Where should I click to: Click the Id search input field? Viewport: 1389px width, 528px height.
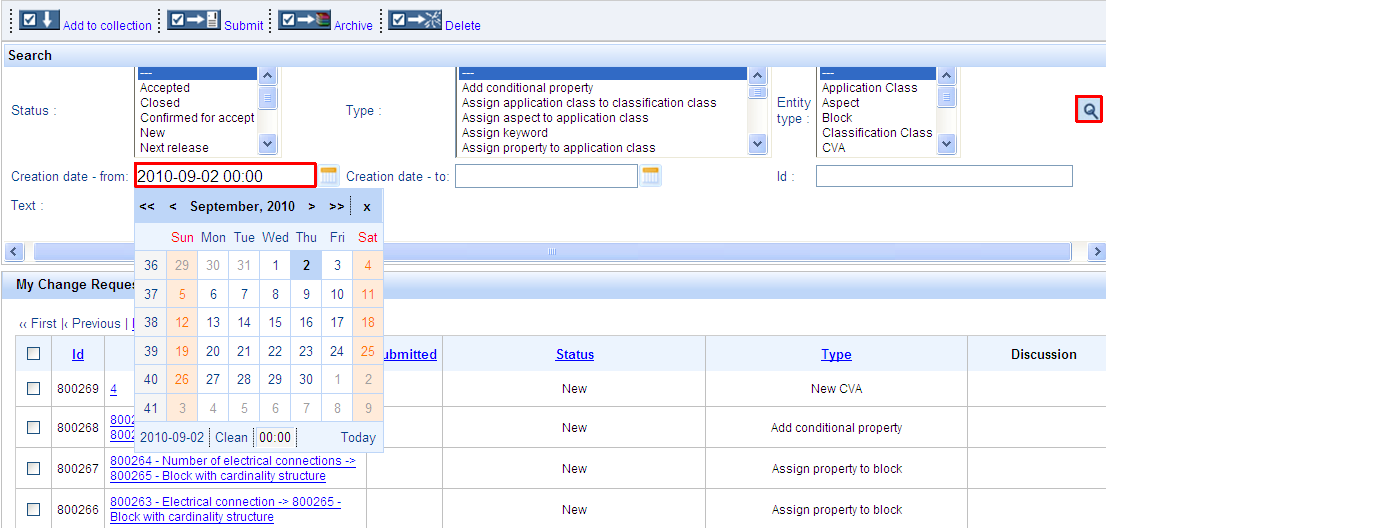[943, 177]
